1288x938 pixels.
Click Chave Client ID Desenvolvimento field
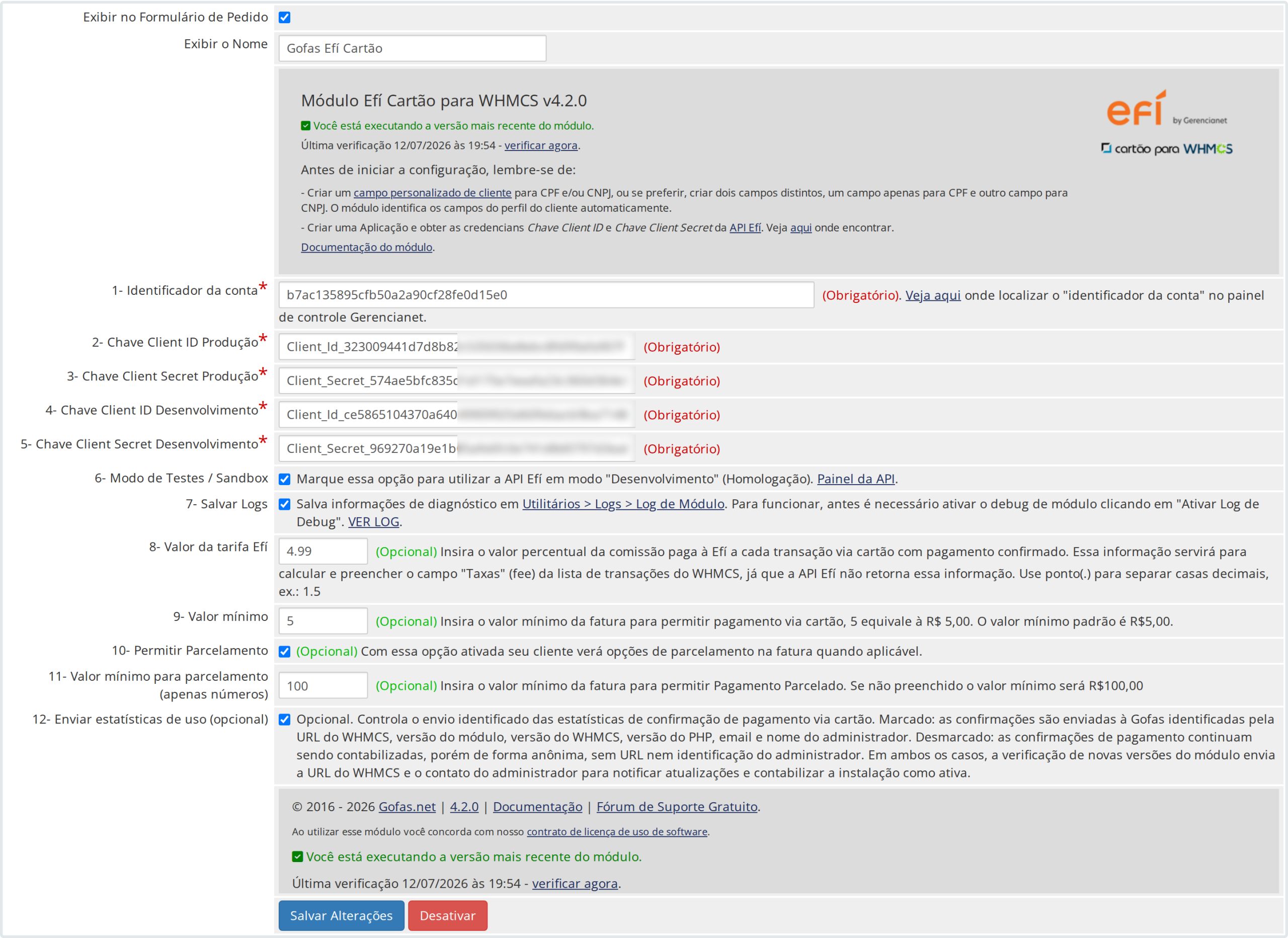(457, 415)
